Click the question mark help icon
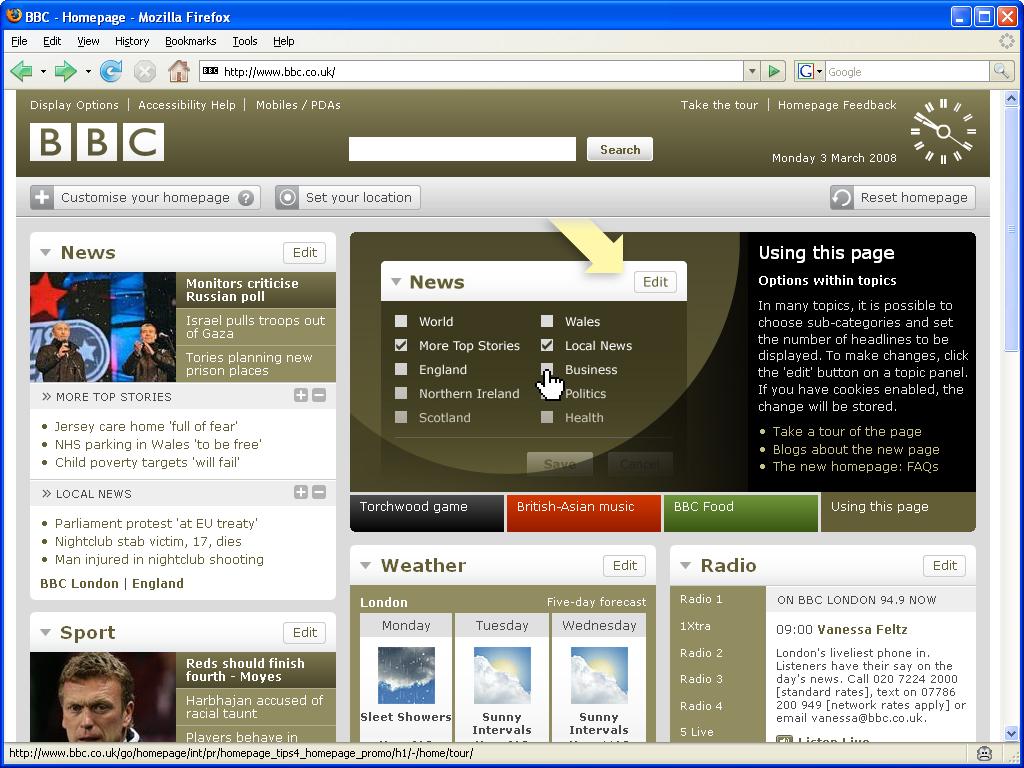The image size is (1024, 768). (x=246, y=198)
